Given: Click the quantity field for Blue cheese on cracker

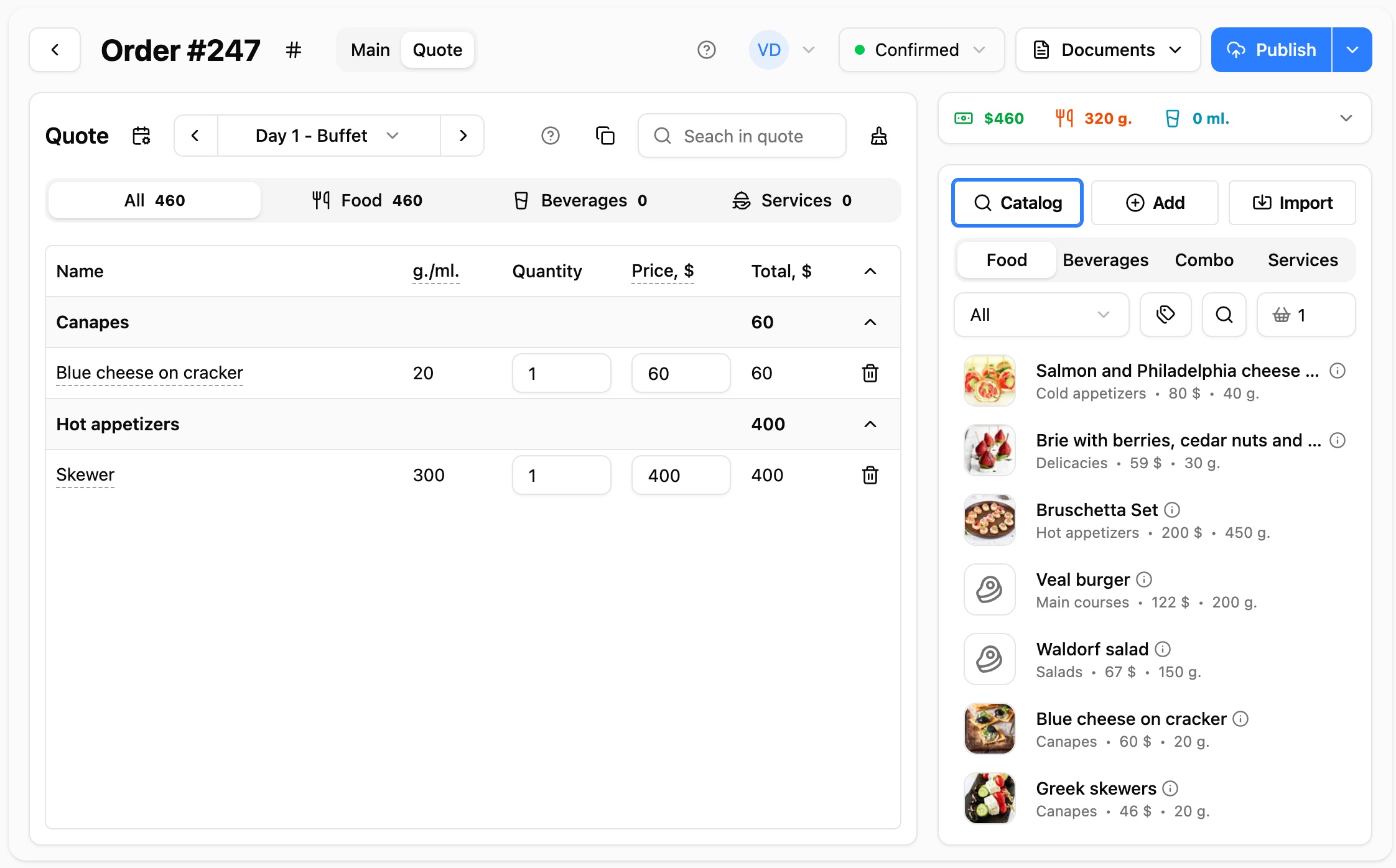Looking at the screenshot, I should 562,373.
